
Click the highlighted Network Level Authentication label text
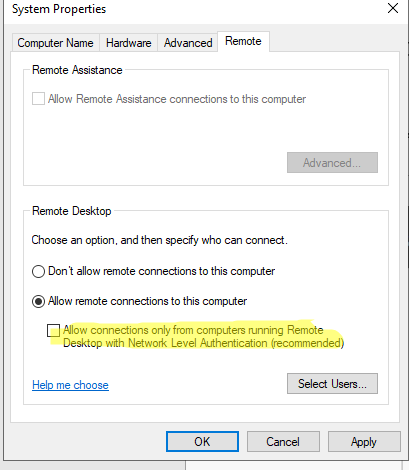point(203,337)
